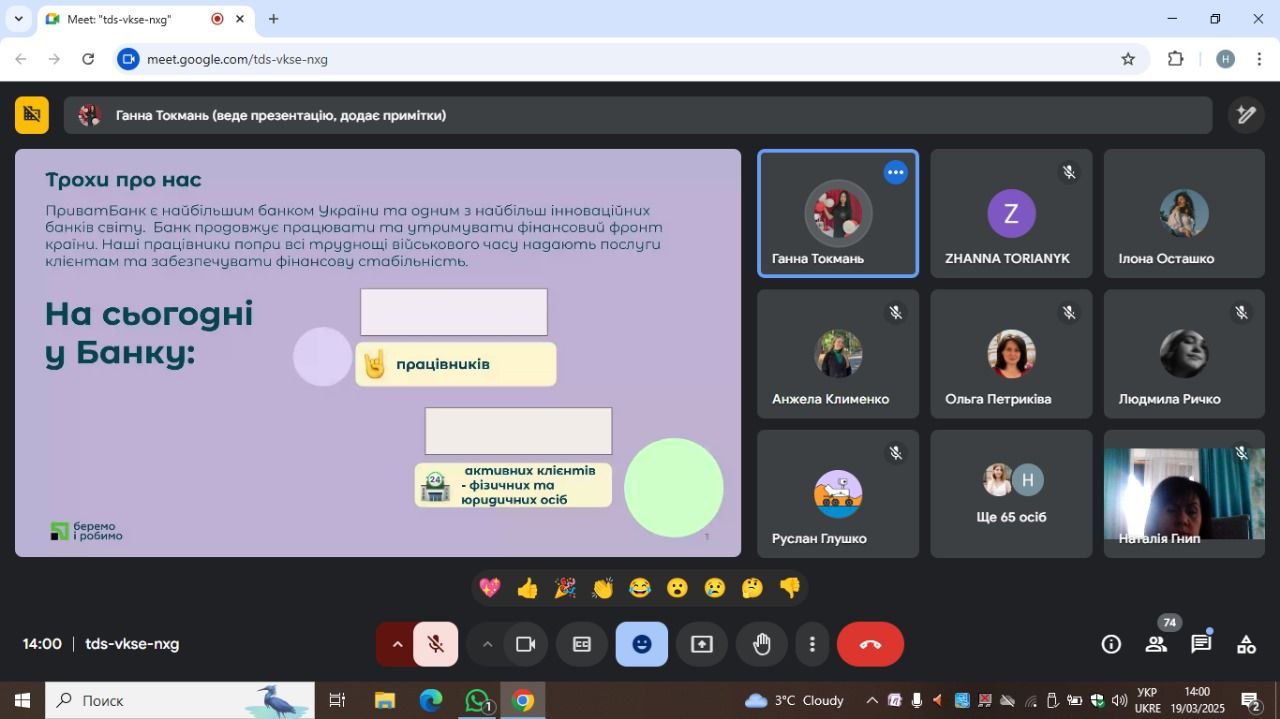
Task: Raise hand in the meeting
Action: click(x=762, y=644)
